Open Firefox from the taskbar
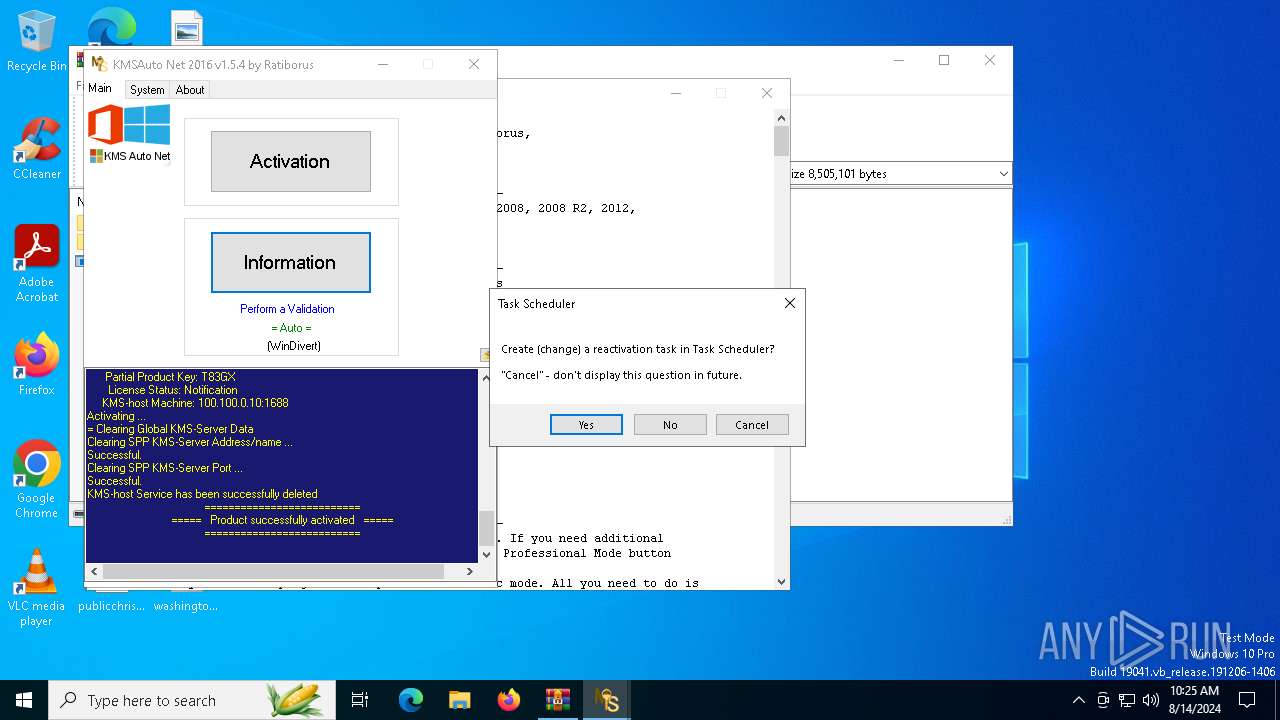This screenshot has height=720, width=1280. click(x=509, y=700)
